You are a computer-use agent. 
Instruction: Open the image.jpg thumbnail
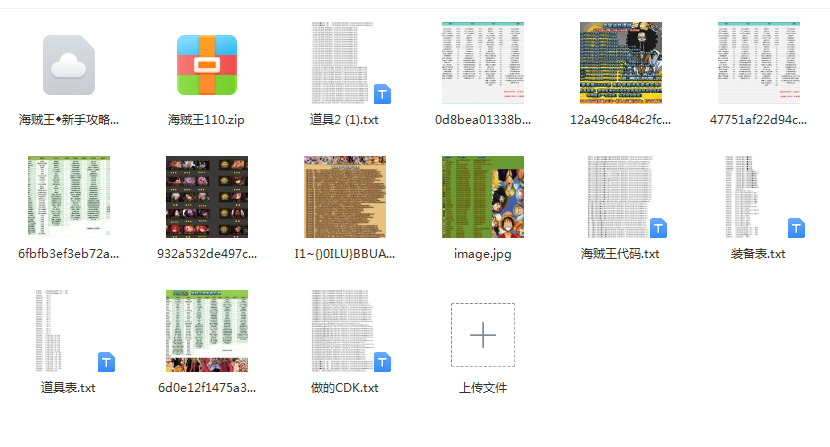[x=483, y=196]
